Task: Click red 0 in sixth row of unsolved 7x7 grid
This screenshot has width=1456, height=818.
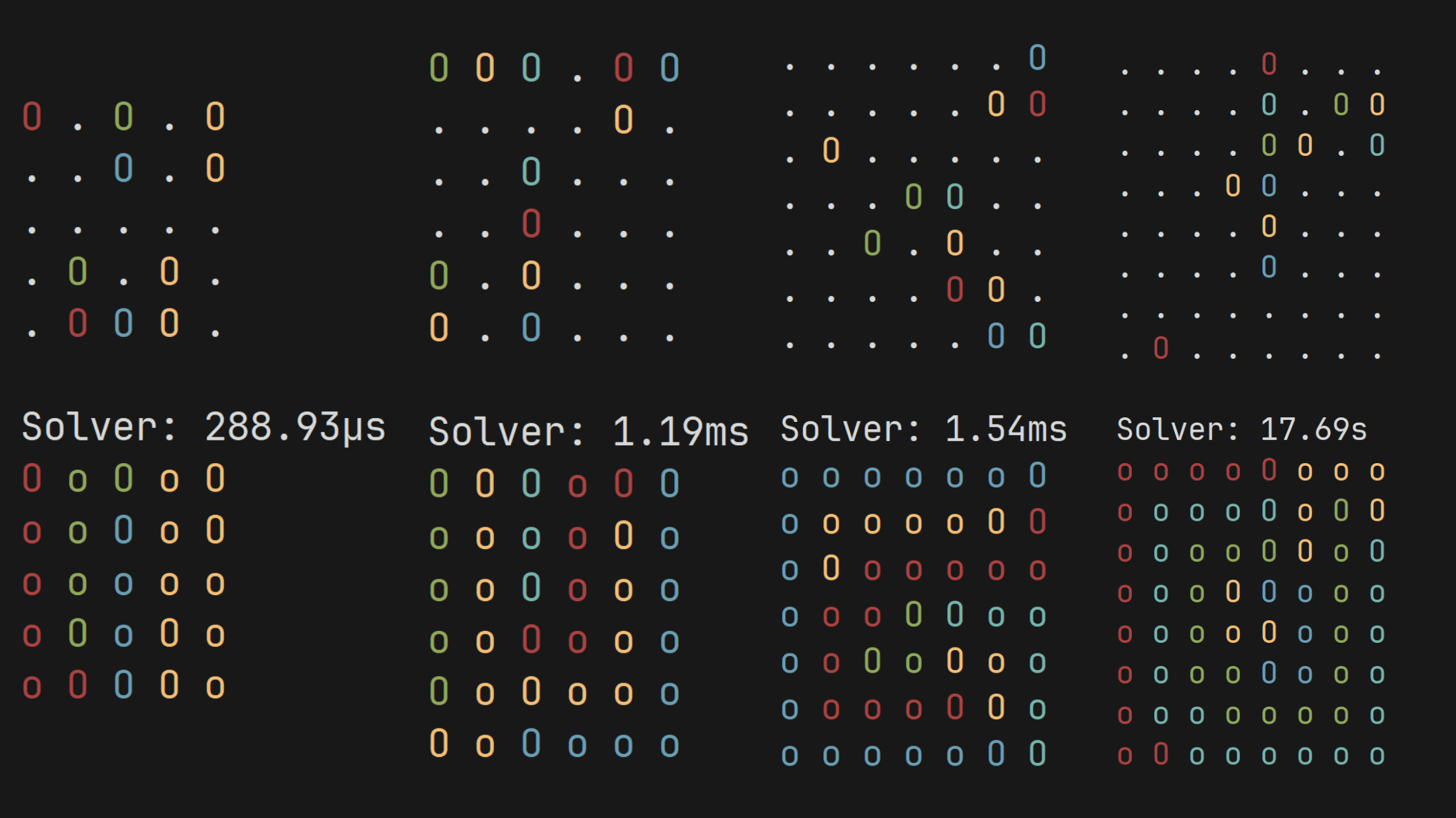Action: pos(955,289)
